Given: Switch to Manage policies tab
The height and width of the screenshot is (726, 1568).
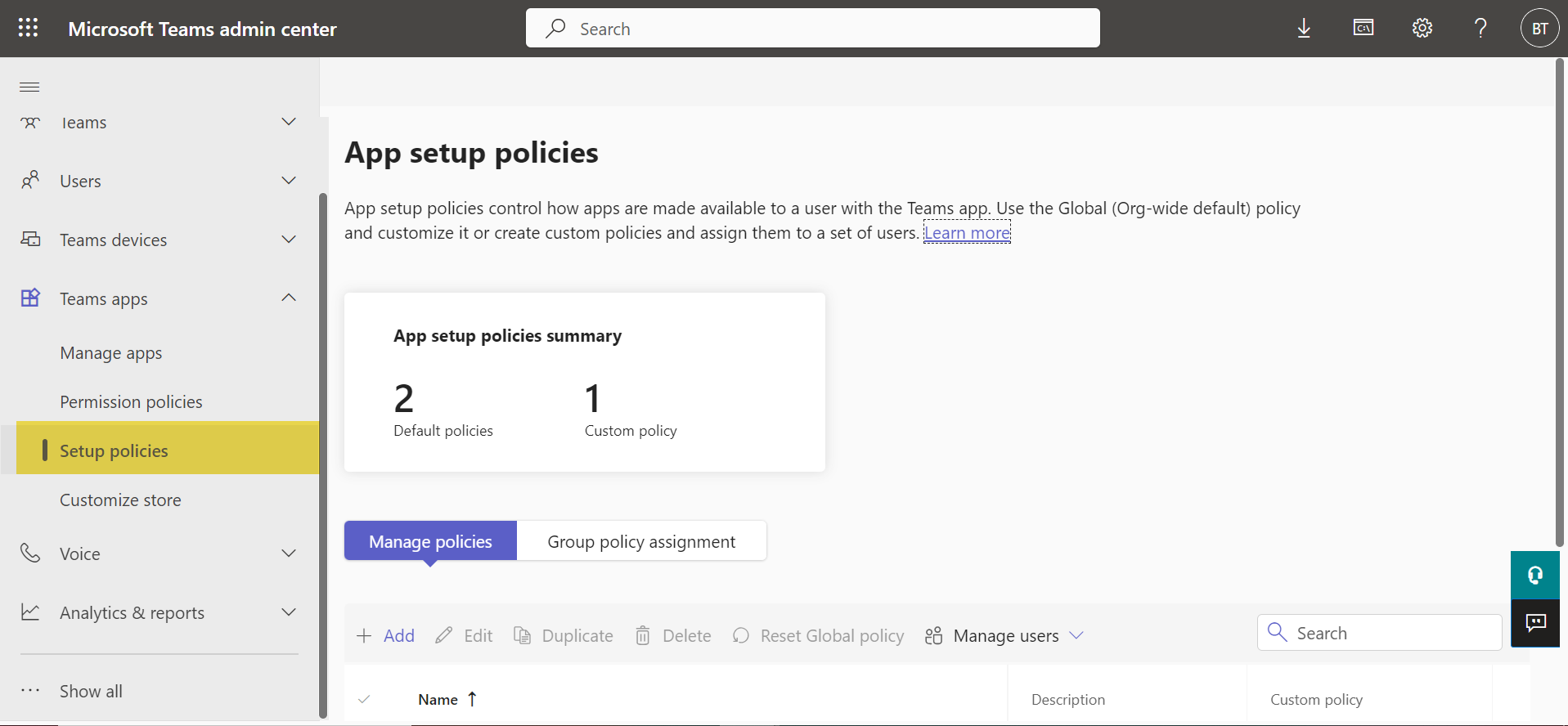Looking at the screenshot, I should (430, 541).
